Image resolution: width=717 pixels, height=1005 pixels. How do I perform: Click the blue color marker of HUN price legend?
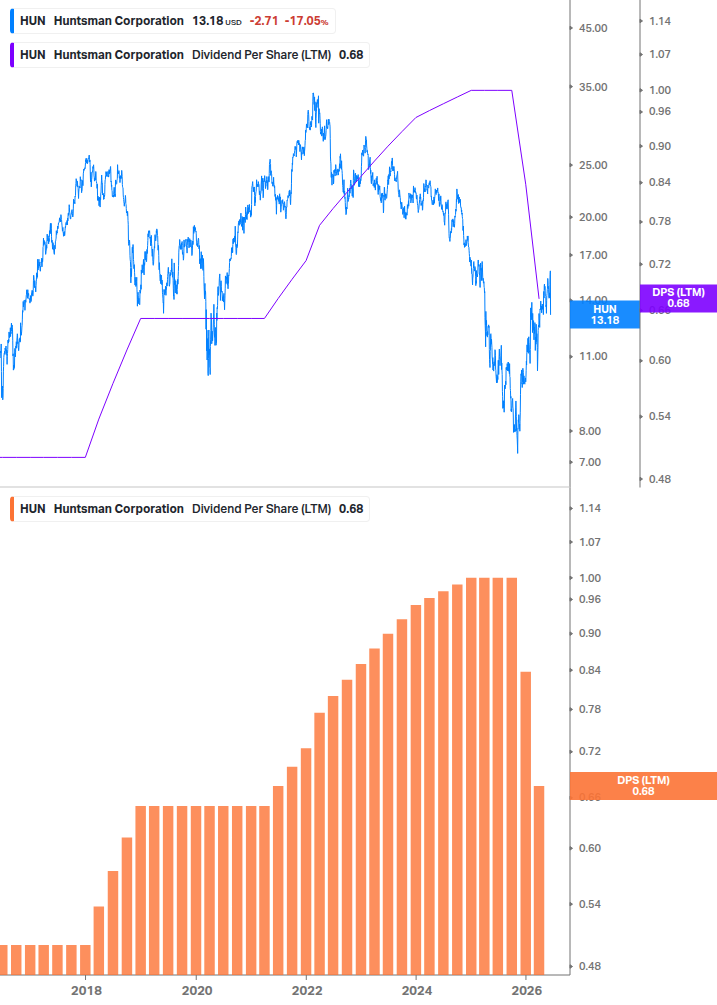coord(12,21)
